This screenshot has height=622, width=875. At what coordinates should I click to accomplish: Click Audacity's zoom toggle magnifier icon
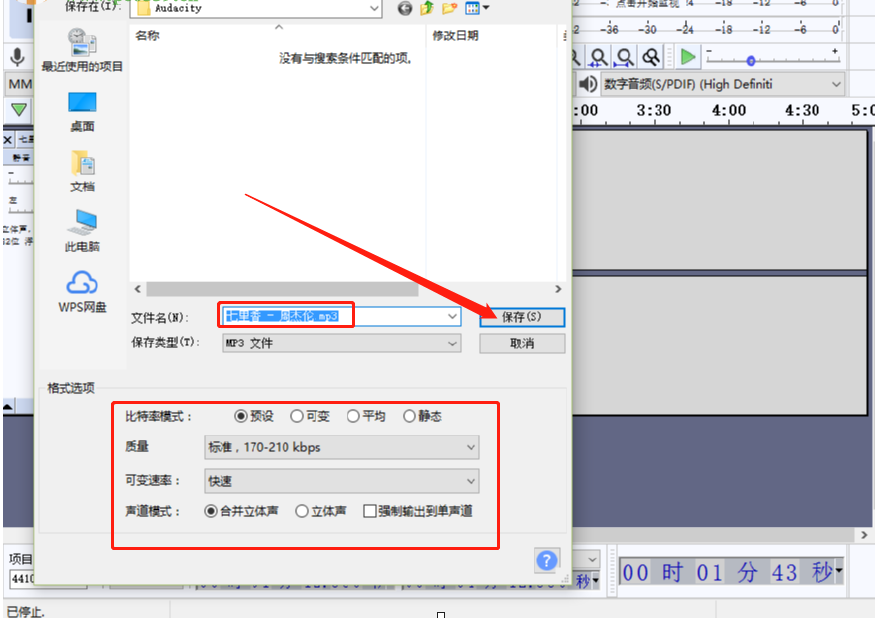point(651,57)
